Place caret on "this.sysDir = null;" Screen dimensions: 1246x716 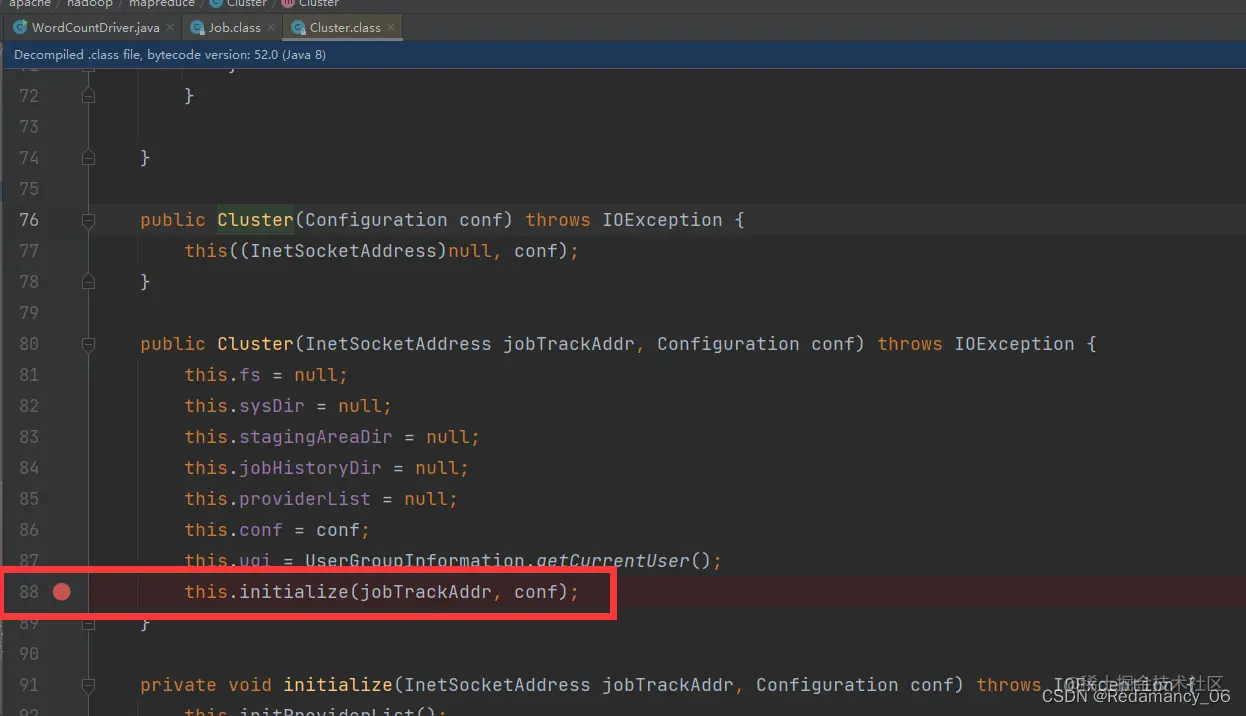(288, 406)
